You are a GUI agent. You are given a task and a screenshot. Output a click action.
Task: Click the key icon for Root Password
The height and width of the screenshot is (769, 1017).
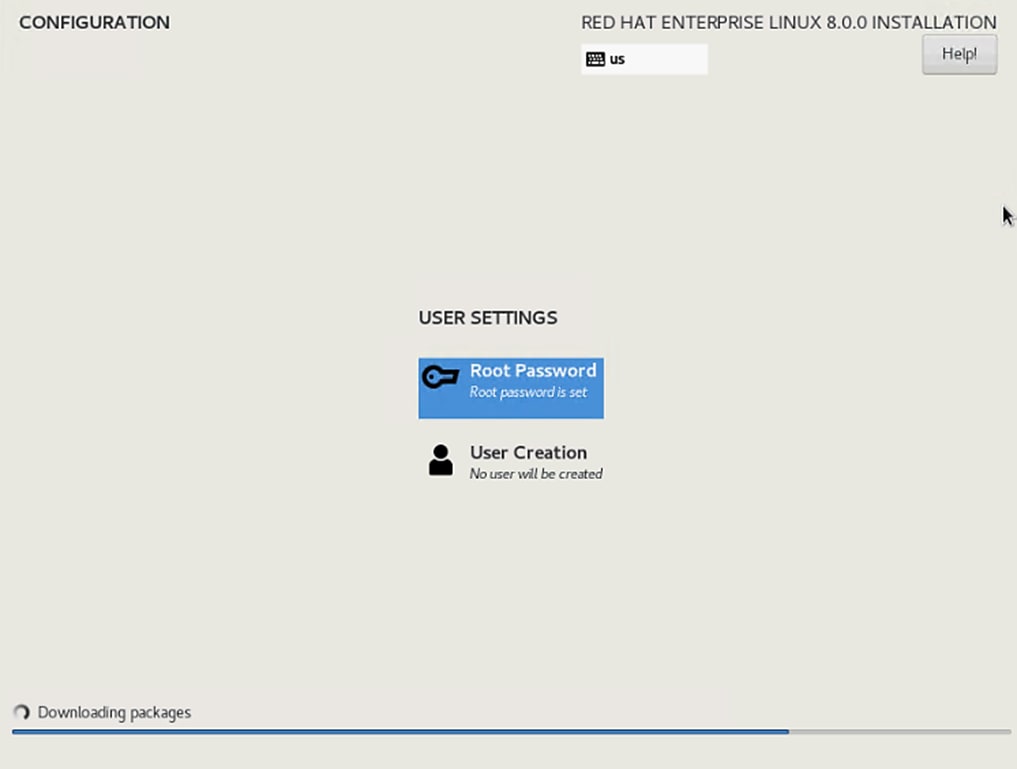point(440,376)
